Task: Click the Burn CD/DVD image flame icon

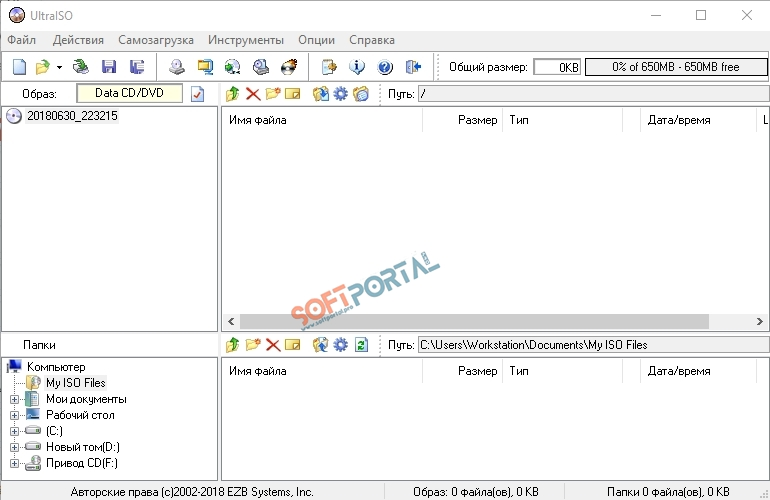Action: [289, 67]
